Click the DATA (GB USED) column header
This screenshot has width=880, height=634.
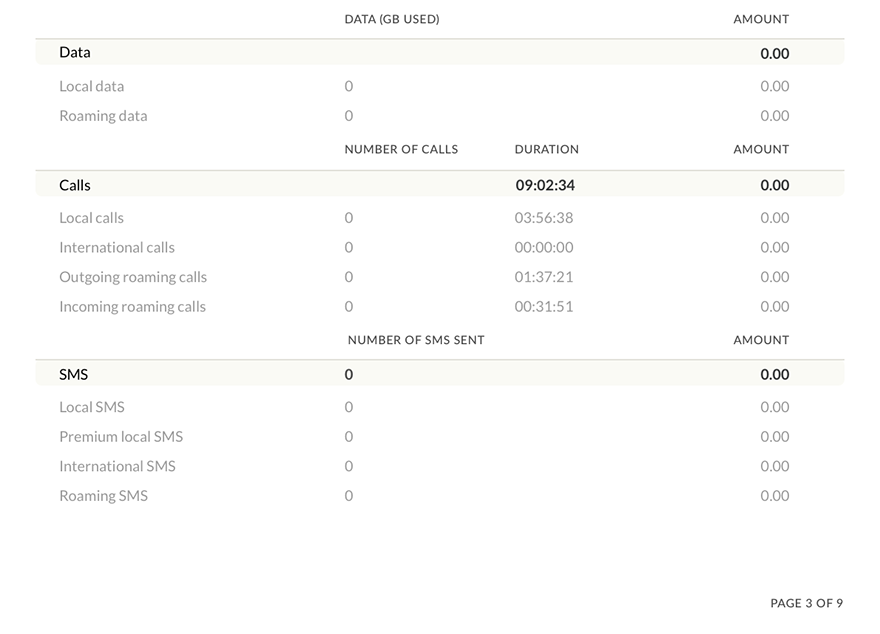click(x=392, y=19)
